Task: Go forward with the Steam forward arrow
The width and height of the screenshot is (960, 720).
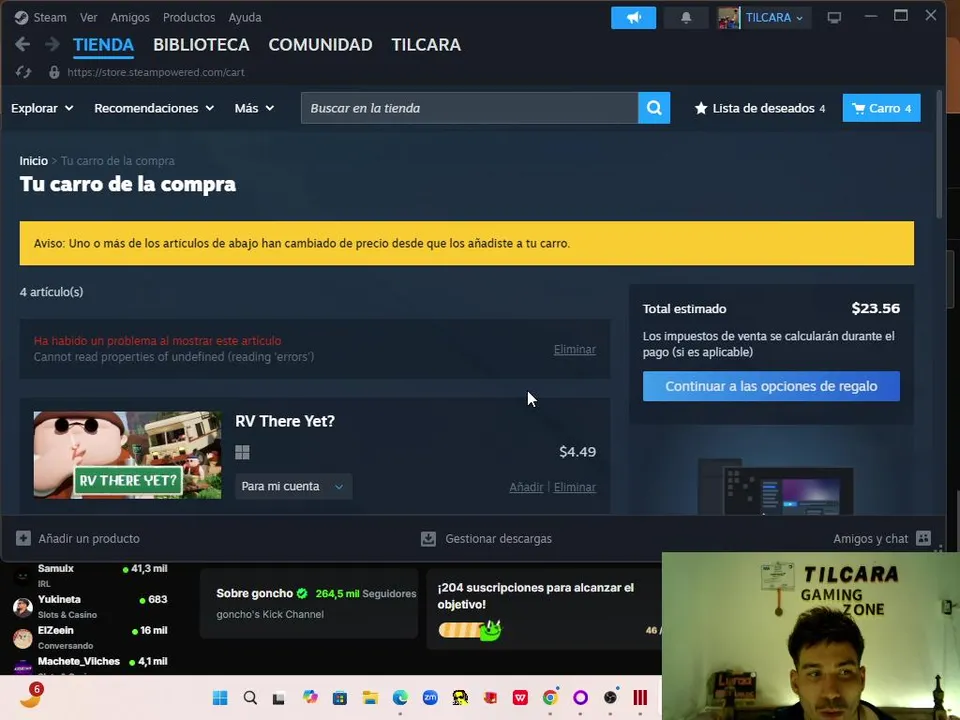Action: 53,44
